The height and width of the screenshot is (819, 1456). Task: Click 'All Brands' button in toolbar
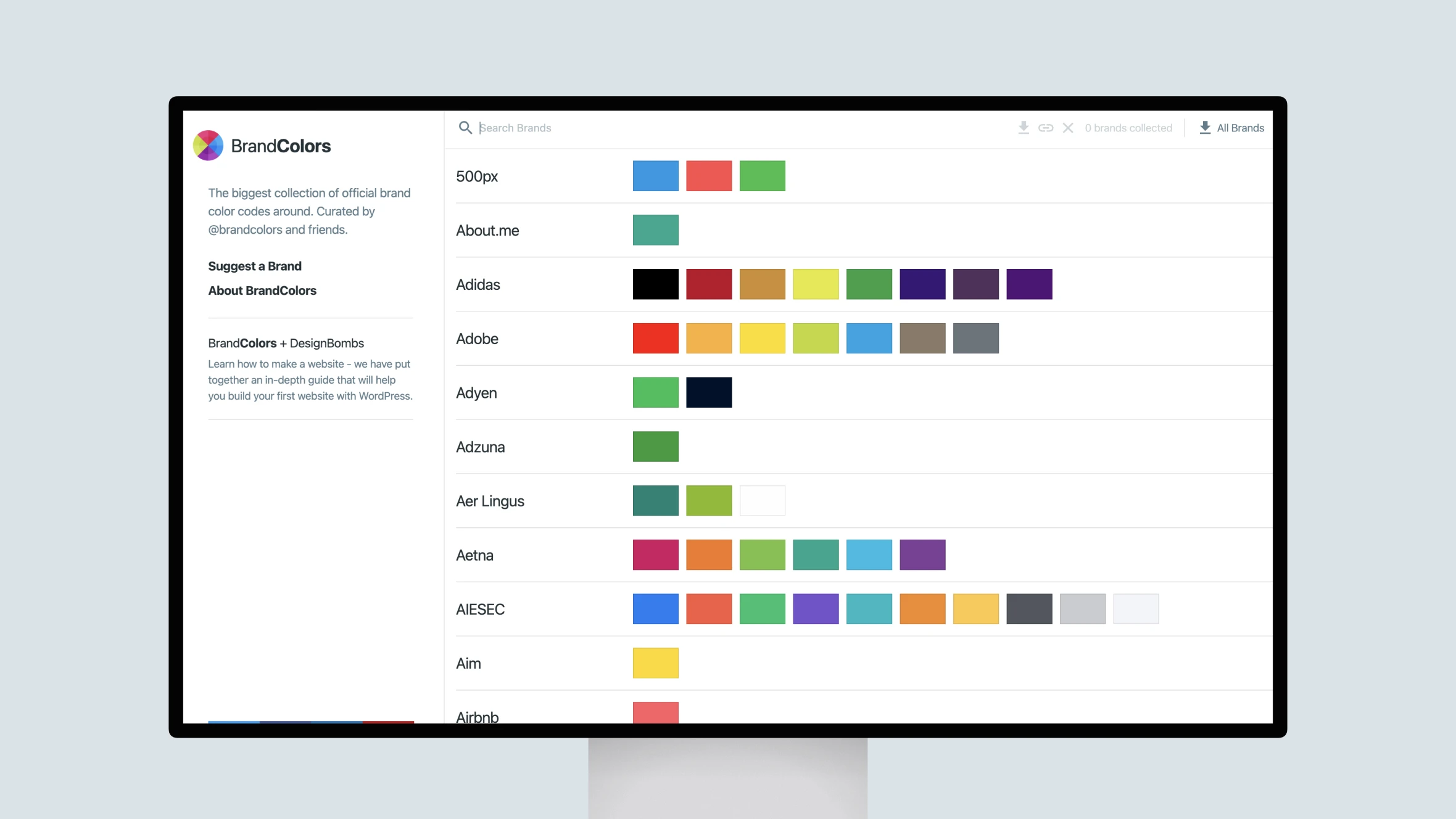click(x=1232, y=127)
